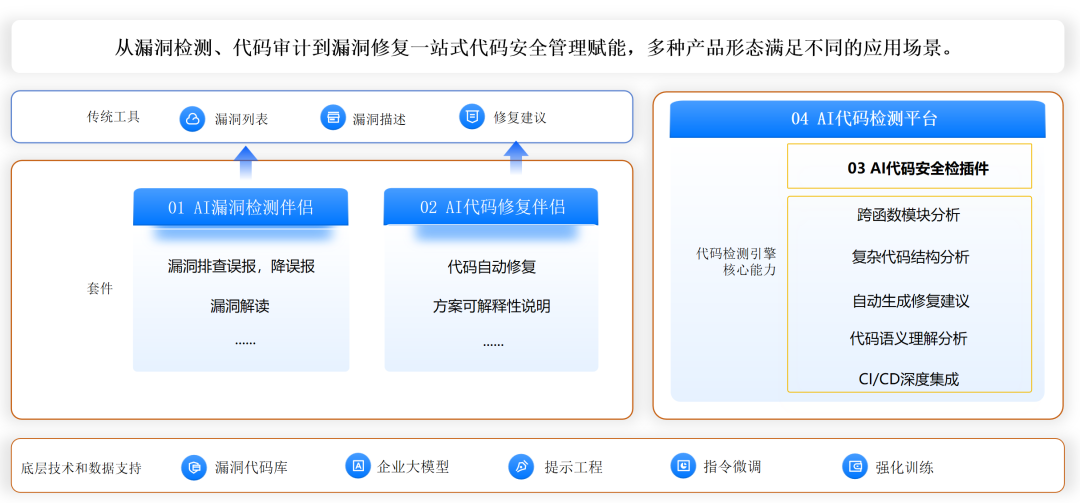Click the cloud icon beside 漏洞列表
This screenshot has width=1080, height=503.
coord(192,119)
